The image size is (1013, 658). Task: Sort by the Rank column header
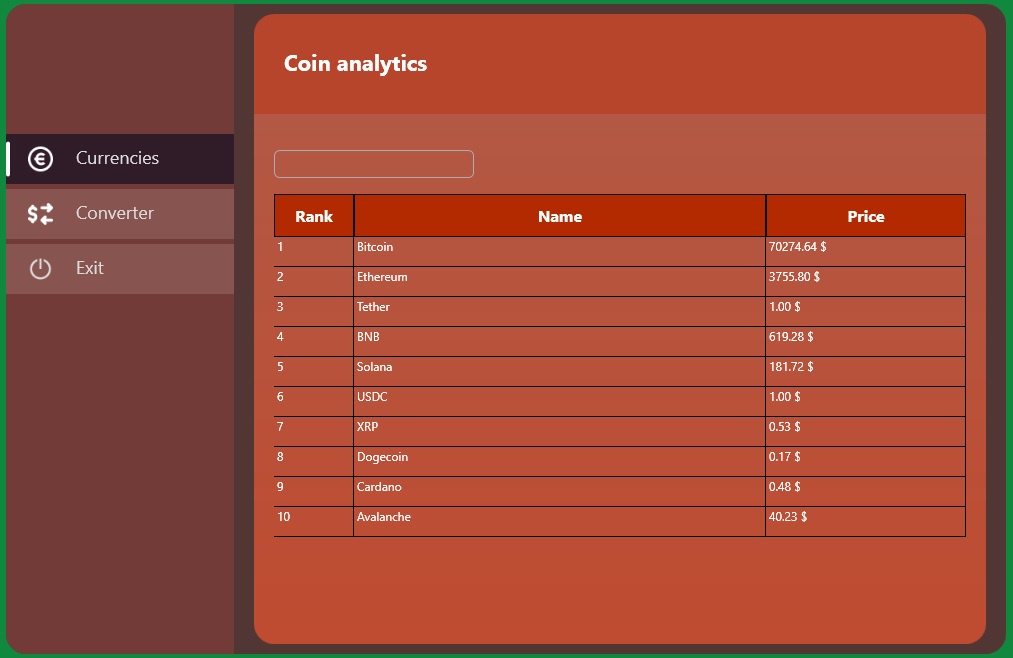(314, 216)
